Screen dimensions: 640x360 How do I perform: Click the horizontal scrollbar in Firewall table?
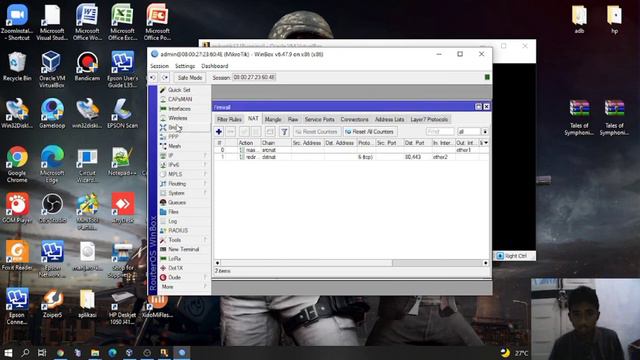(x=306, y=263)
